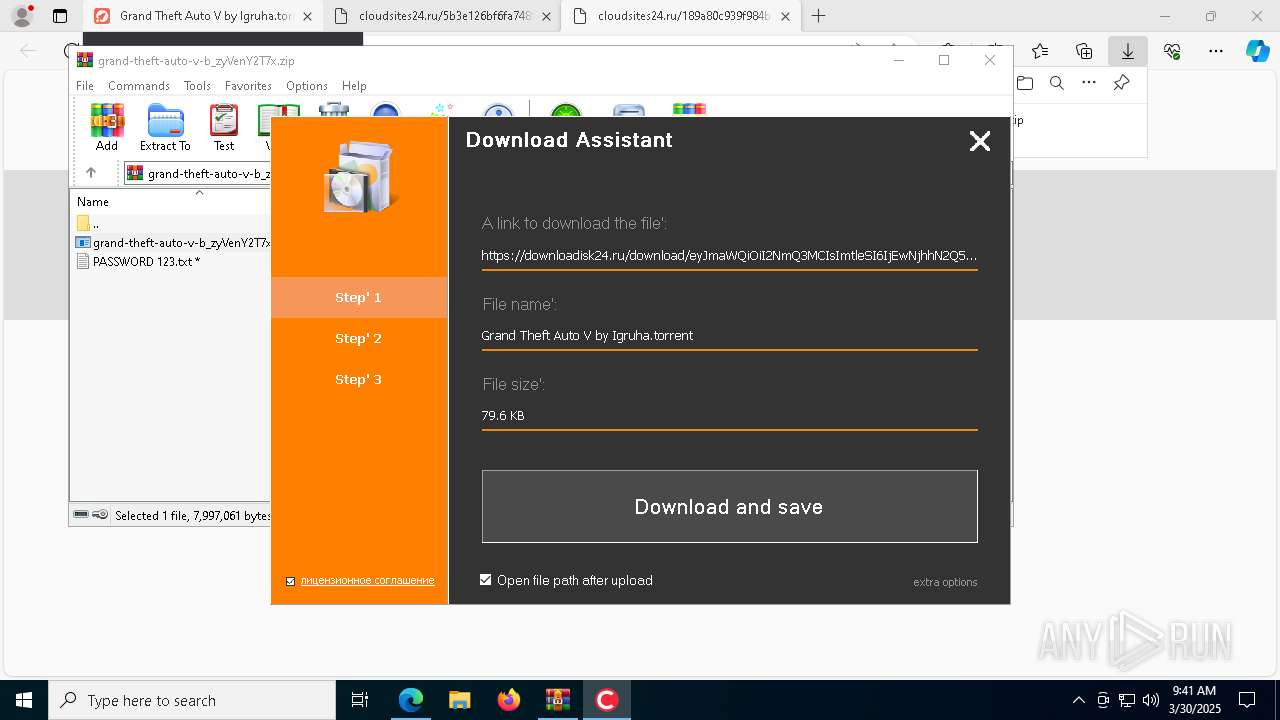Open downloads folder icon in panel
This screenshot has height=720, width=1280.
point(1025,83)
